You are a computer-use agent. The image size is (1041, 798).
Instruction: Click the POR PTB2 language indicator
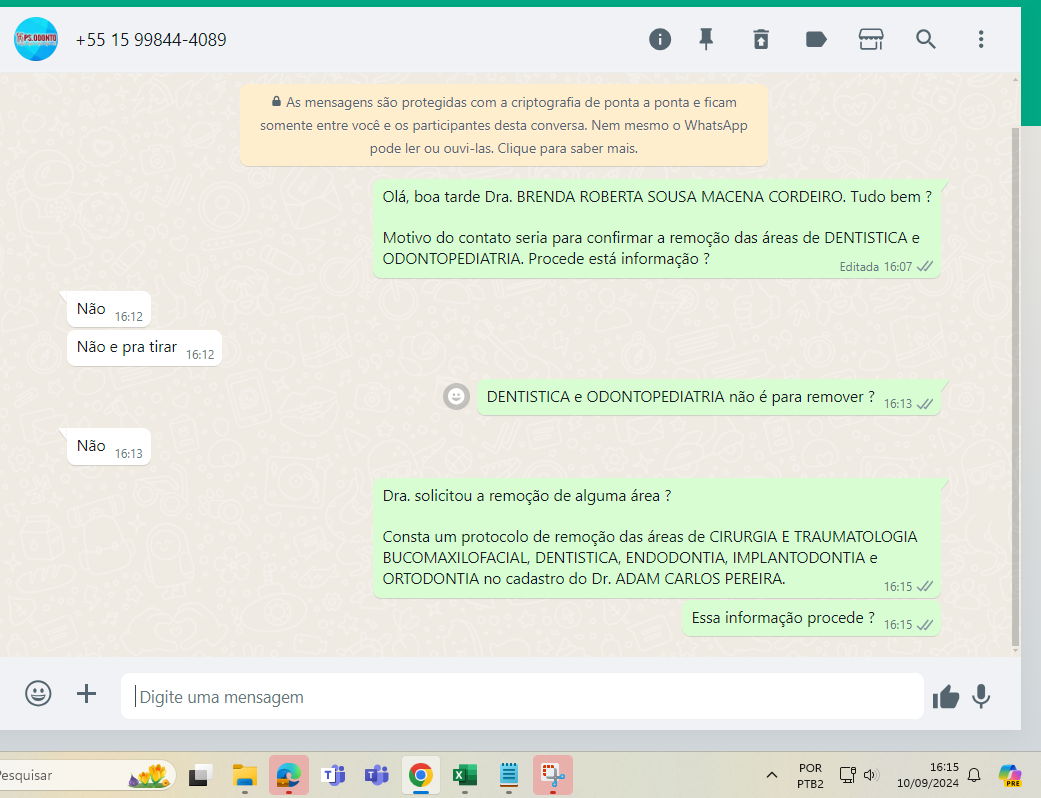coord(810,775)
